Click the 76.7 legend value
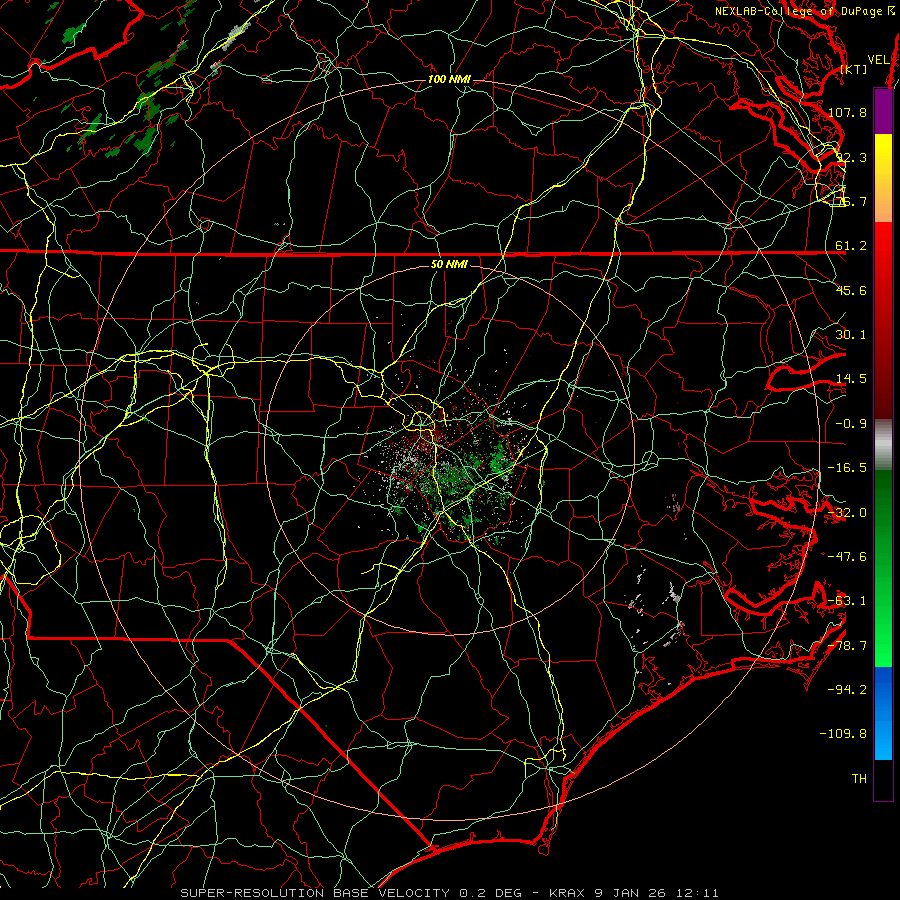Viewport: 900px width, 900px height. (x=851, y=201)
